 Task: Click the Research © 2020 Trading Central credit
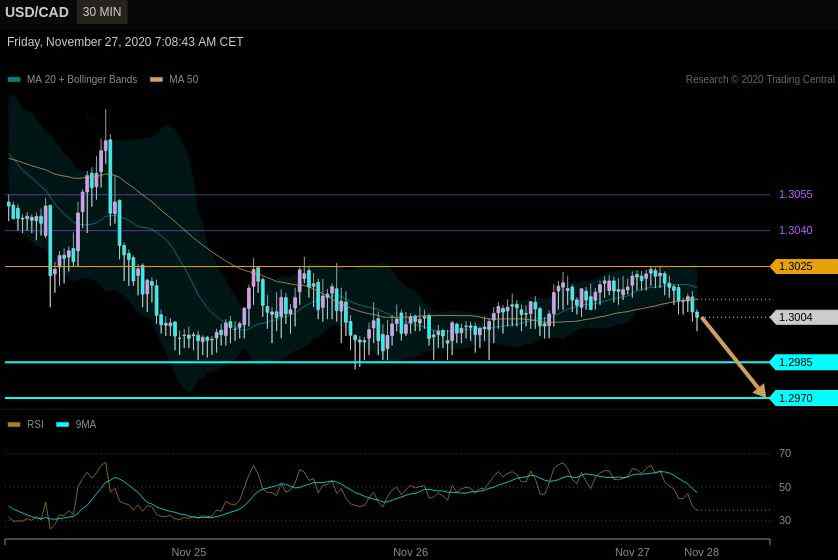pyautogui.click(x=760, y=80)
